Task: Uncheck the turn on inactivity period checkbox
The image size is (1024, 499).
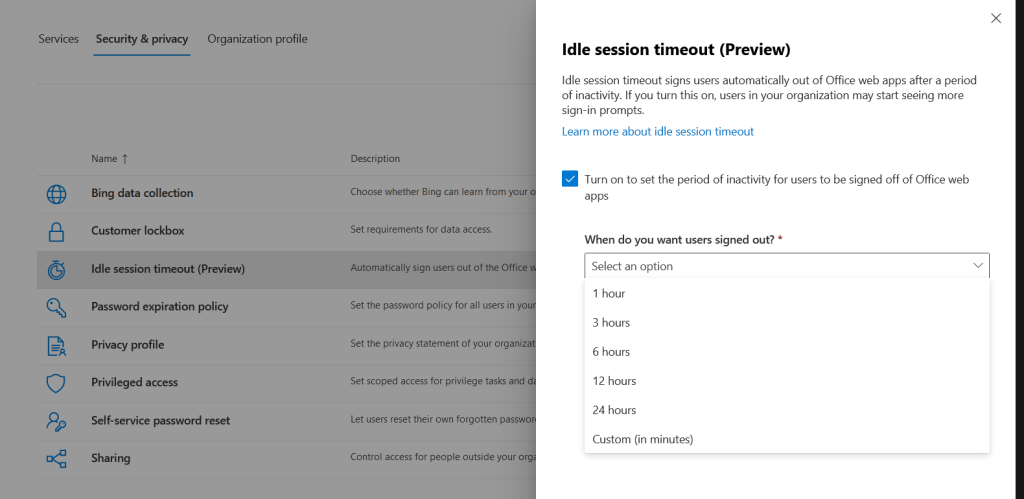Action: pos(570,179)
